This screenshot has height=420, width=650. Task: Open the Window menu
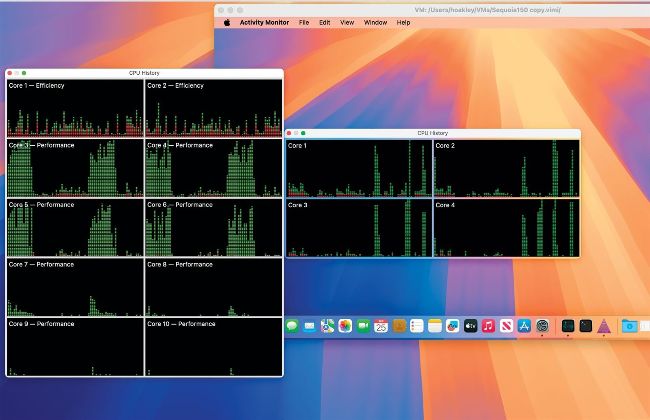click(375, 22)
